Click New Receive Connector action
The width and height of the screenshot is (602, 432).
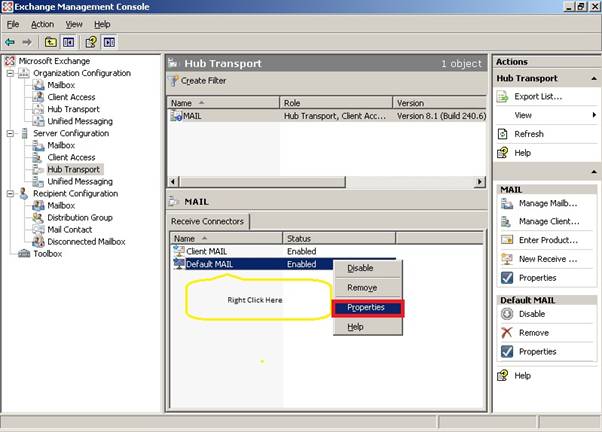point(548,259)
